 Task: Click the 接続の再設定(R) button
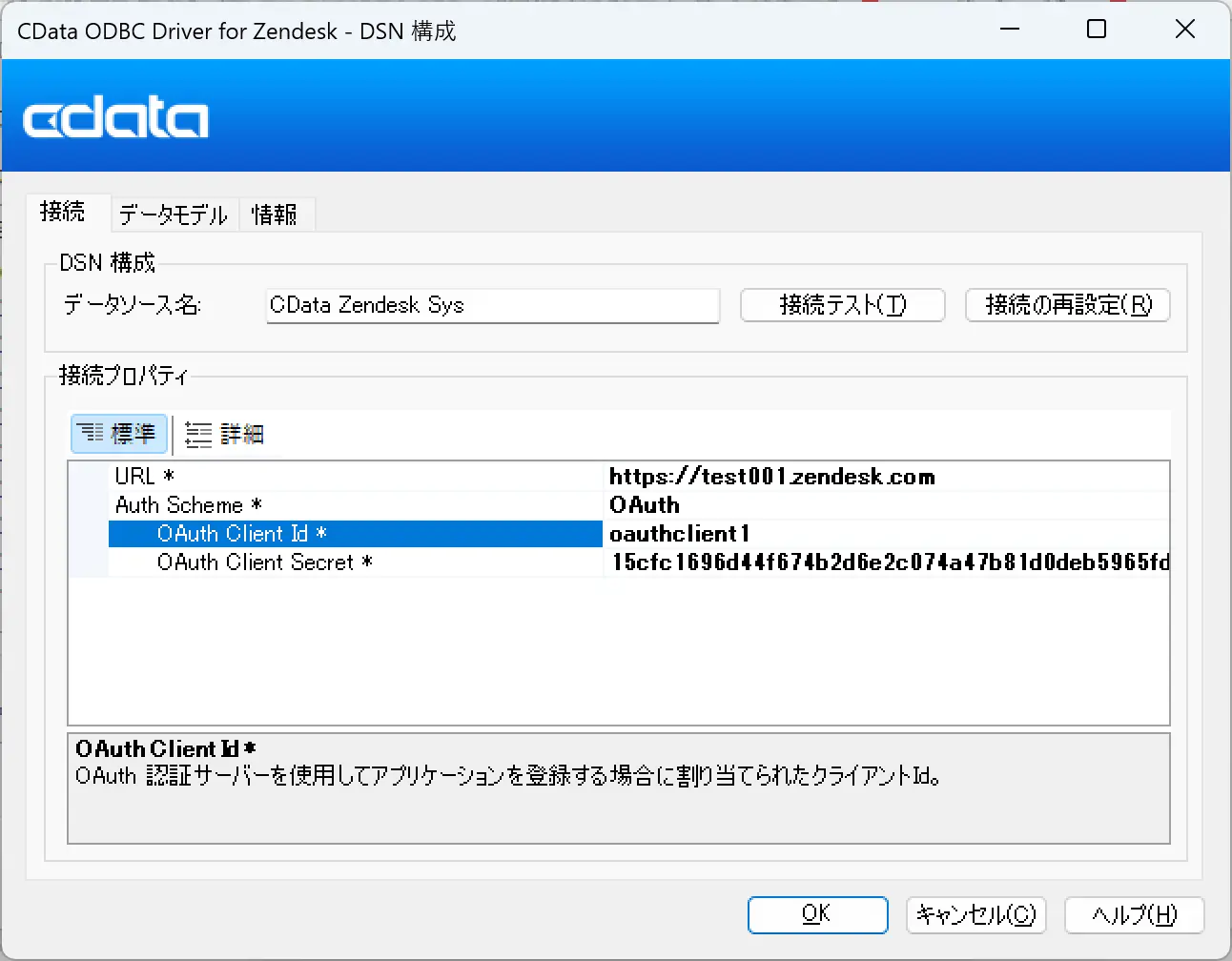pyautogui.click(x=1068, y=305)
